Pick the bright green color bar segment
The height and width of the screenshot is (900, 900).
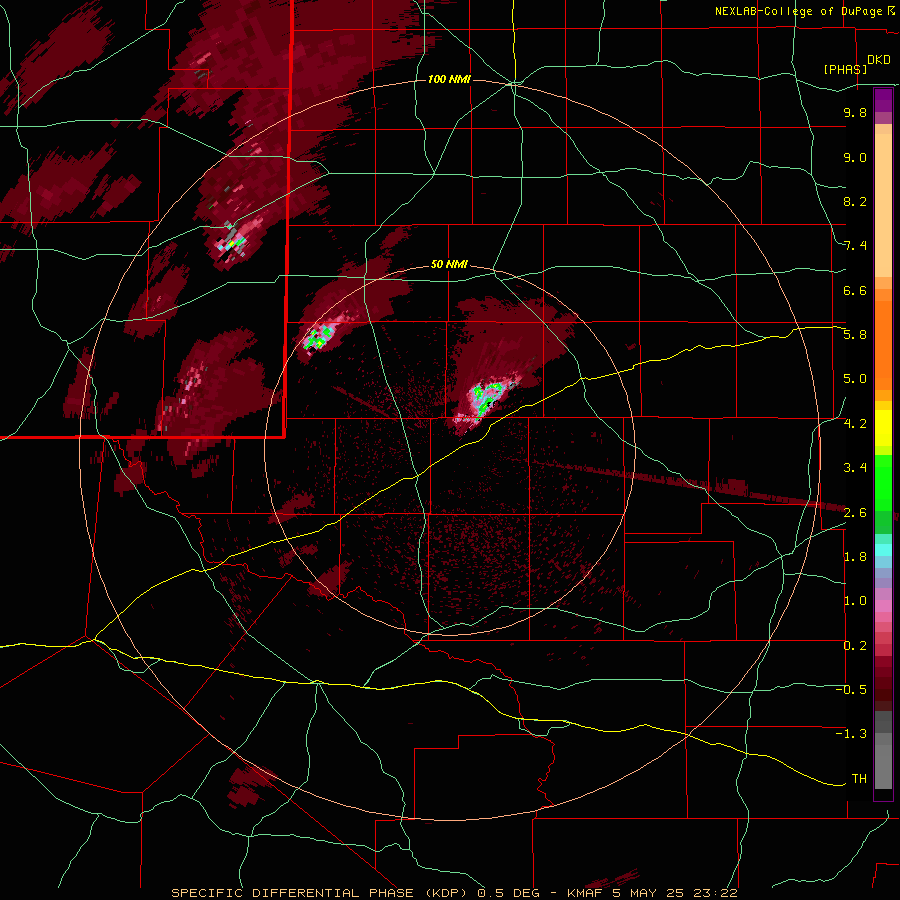click(x=883, y=483)
